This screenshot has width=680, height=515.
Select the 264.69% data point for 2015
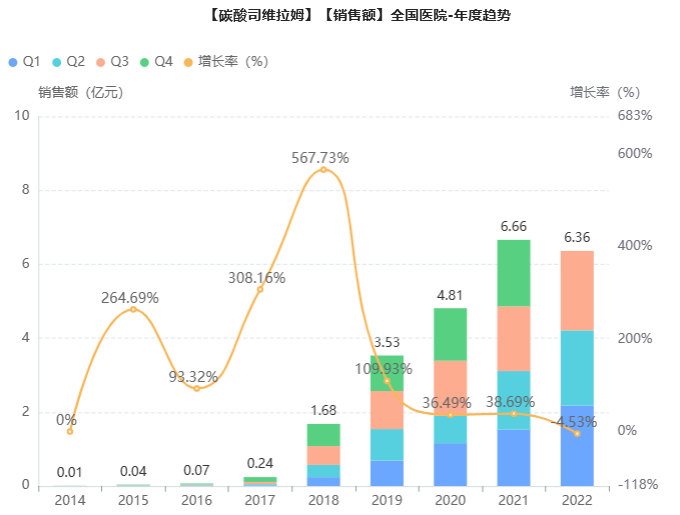coord(133,309)
